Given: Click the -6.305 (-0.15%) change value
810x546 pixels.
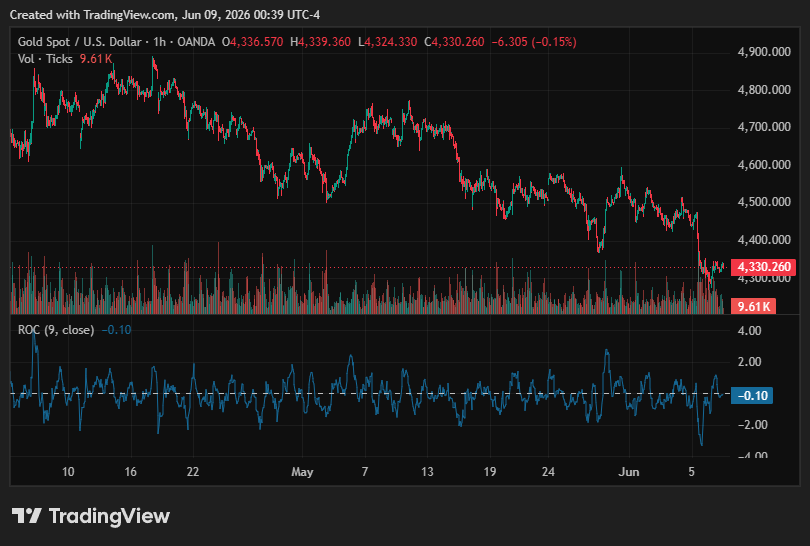Looking at the screenshot, I should point(534,42).
